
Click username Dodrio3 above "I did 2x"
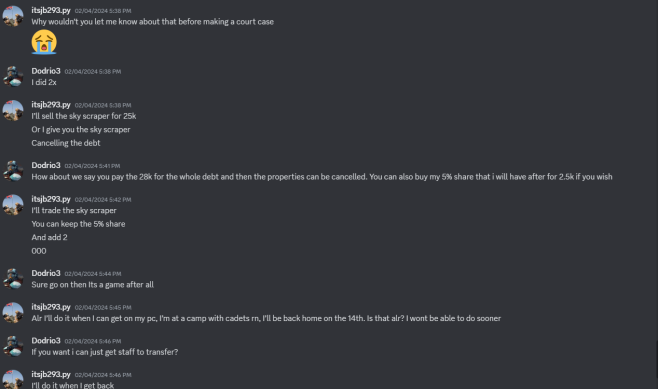46,71
